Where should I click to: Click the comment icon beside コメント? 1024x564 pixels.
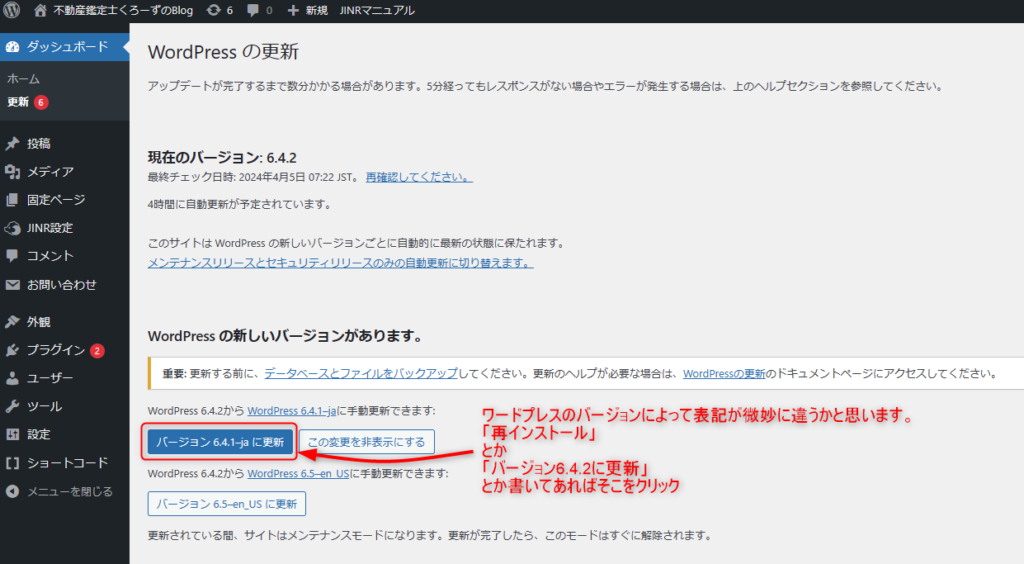pos(12,256)
